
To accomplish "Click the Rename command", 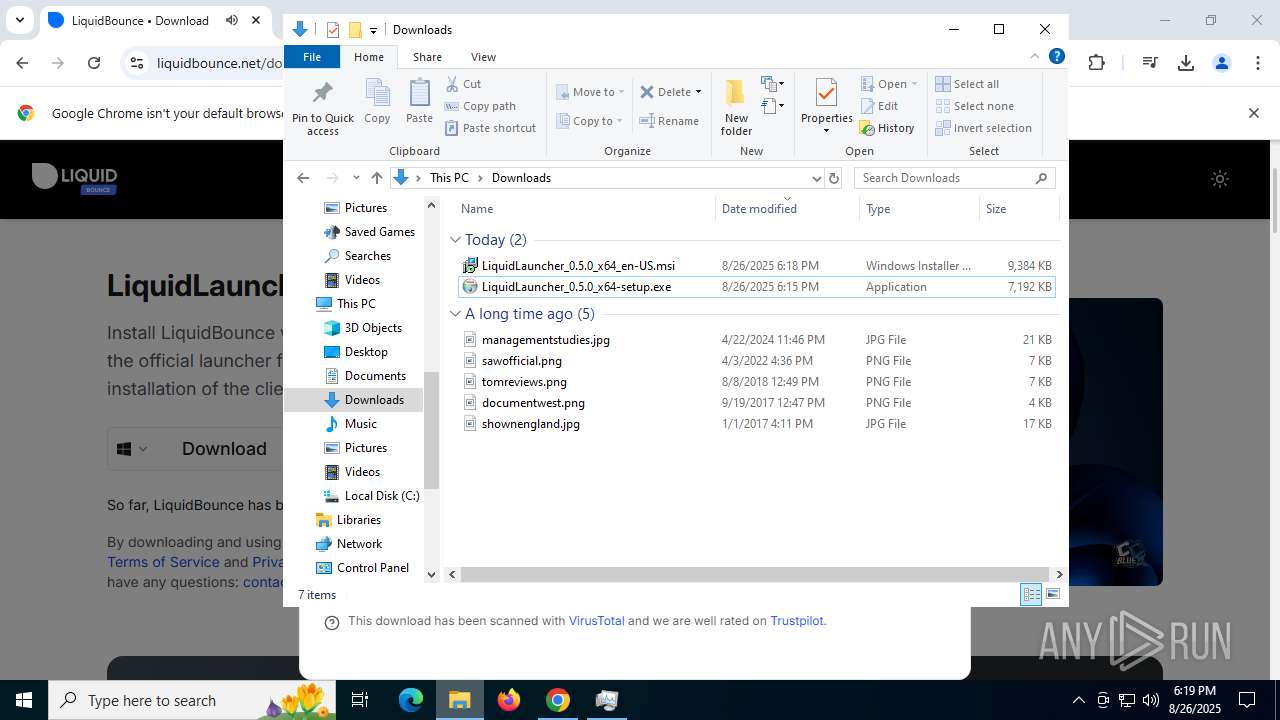I will point(669,121).
